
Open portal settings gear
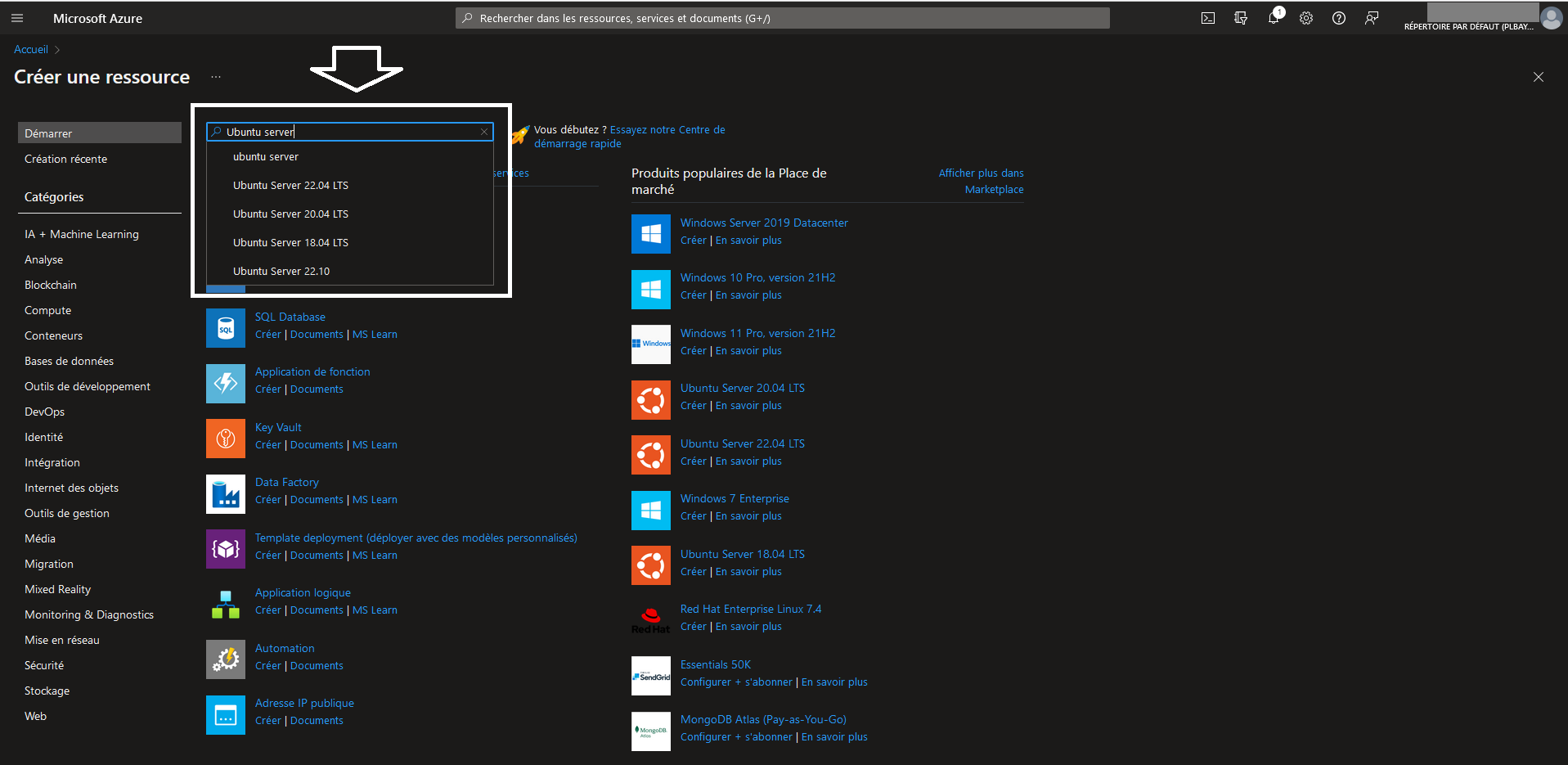click(x=1306, y=18)
